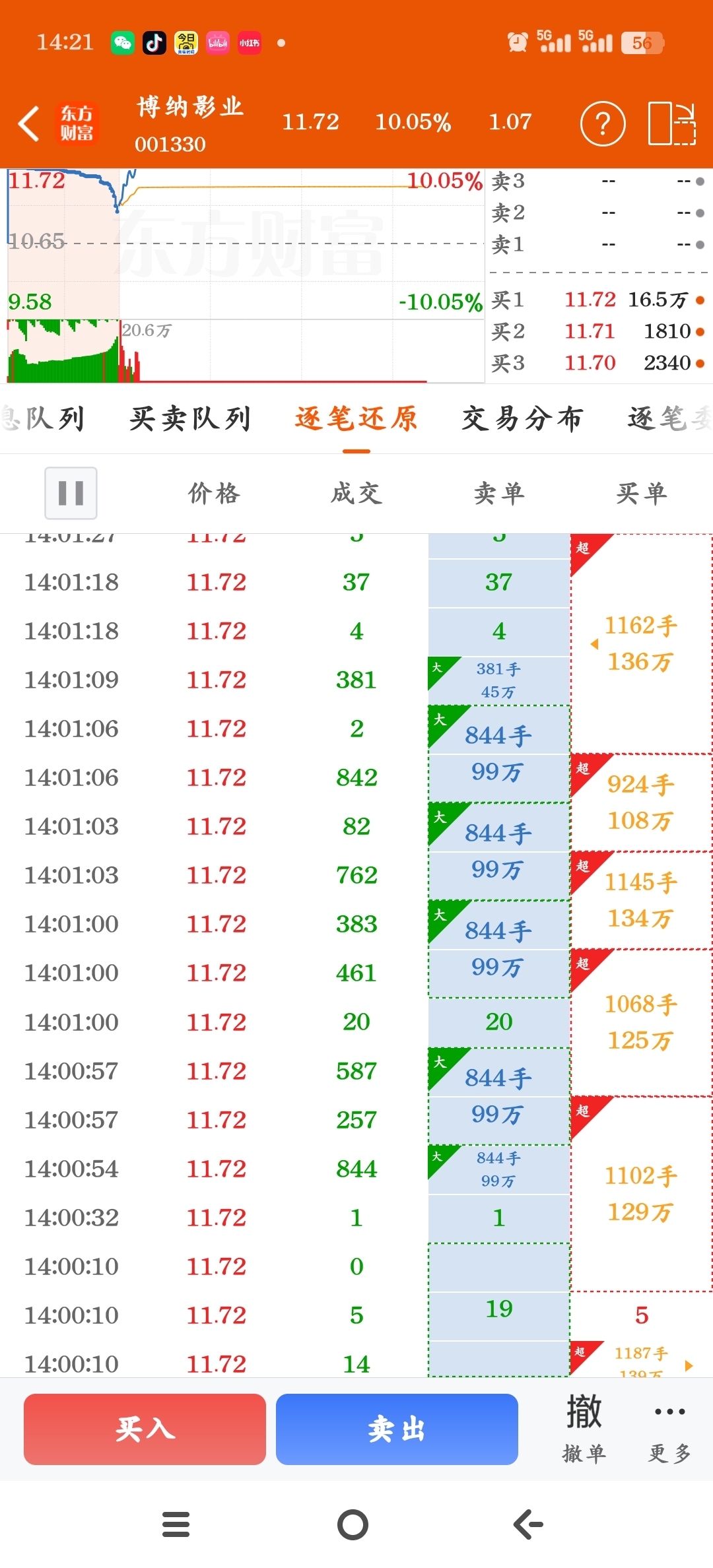Tap the back arrow in header
Viewport: 713px width, 1568px height.
tap(29, 123)
